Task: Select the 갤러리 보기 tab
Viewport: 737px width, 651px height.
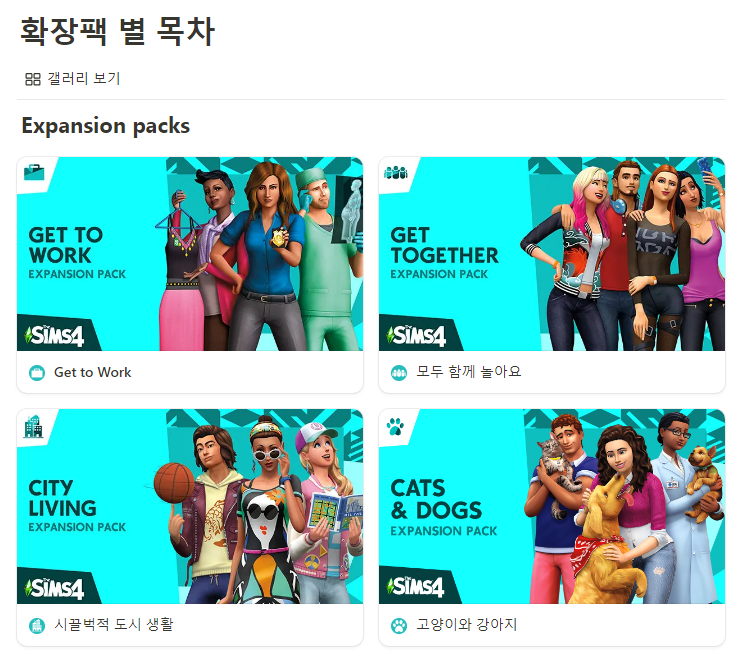Action: tap(73, 78)
